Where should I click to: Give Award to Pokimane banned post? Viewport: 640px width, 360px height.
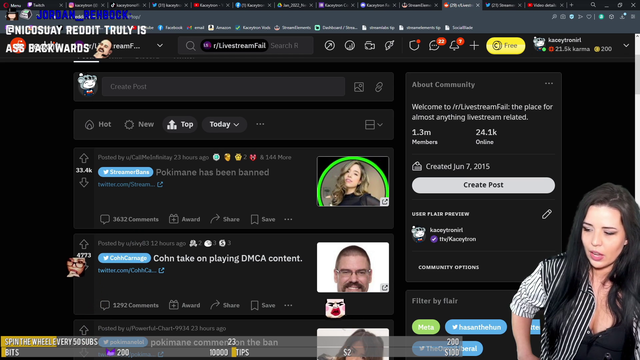[x=184, y=219]
